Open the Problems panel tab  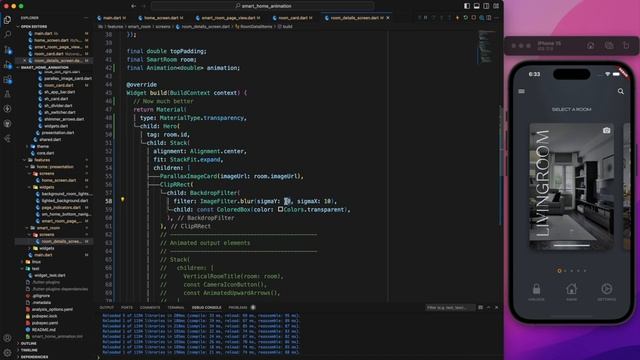[238, 307]
